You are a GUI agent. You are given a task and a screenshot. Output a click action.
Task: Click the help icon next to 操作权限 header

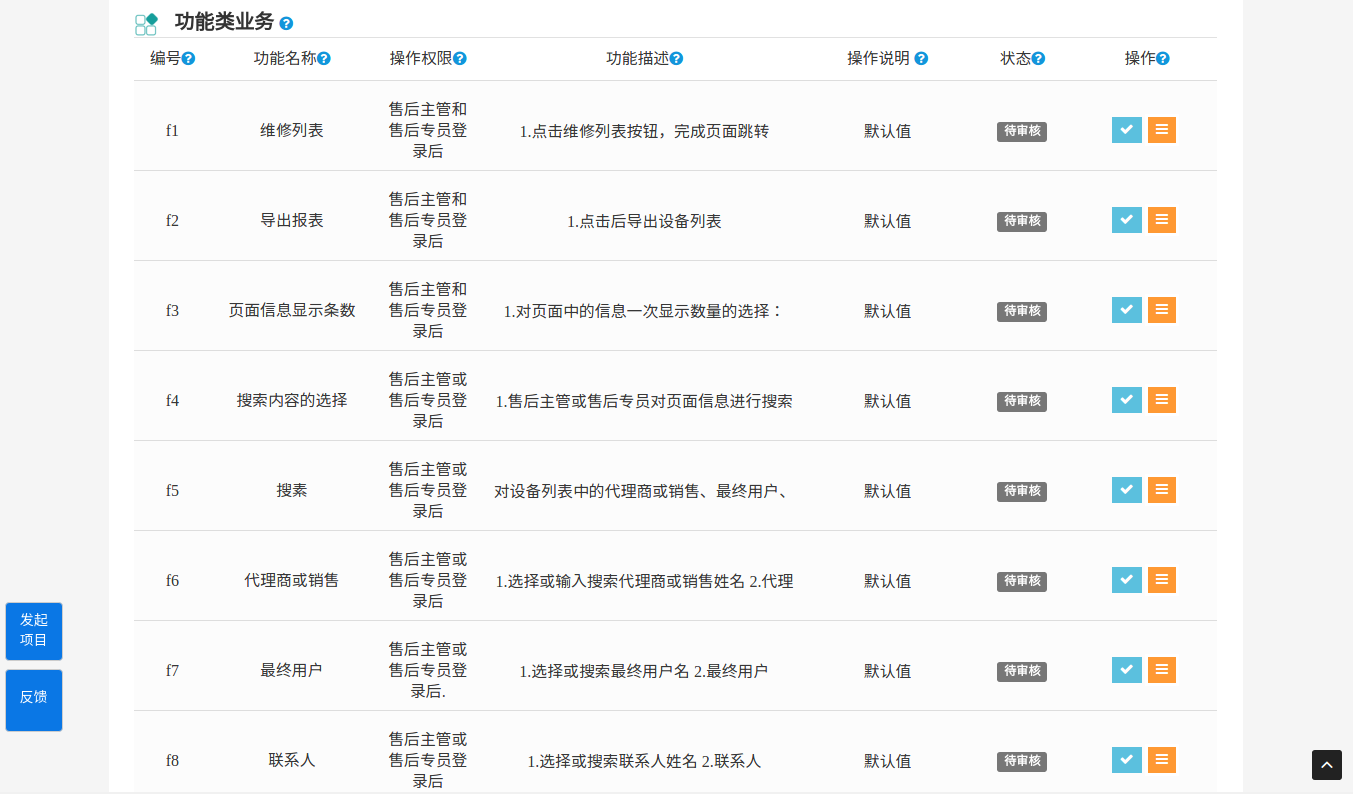[460, 59]
